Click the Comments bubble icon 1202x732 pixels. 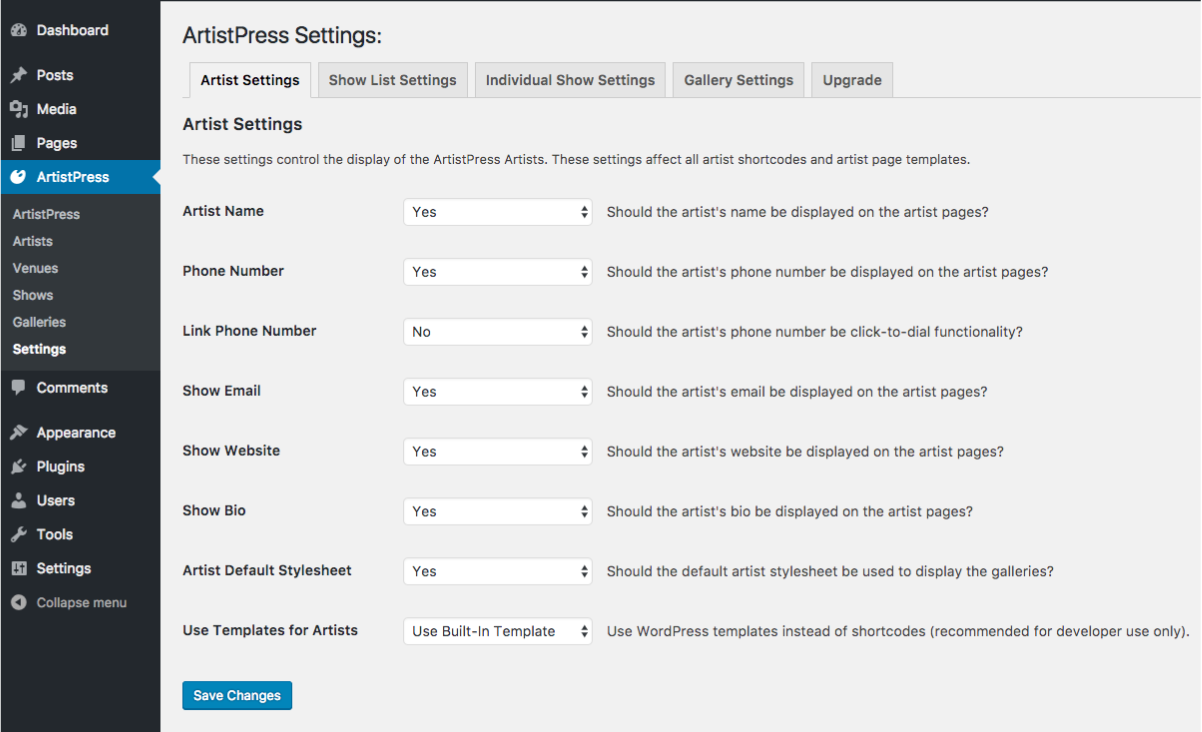coord(18,388)
